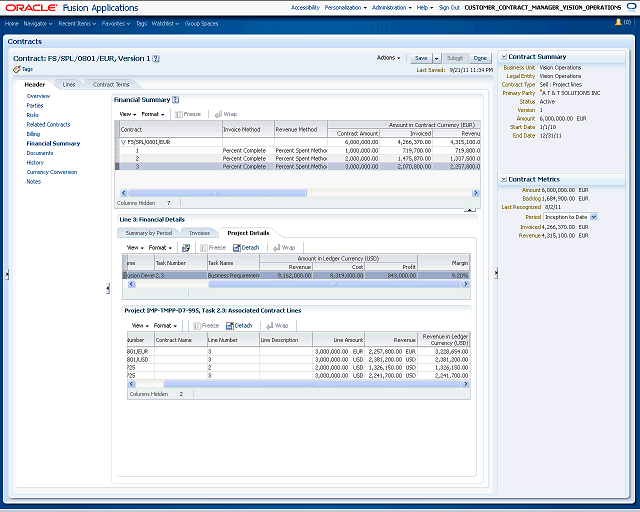
Task: Switch to the Lines tab
Action: (69, 85)
